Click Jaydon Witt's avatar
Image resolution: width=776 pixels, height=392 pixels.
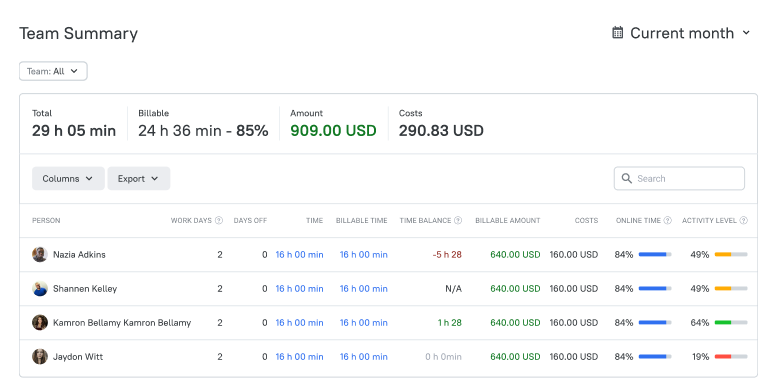pos(40,356)
